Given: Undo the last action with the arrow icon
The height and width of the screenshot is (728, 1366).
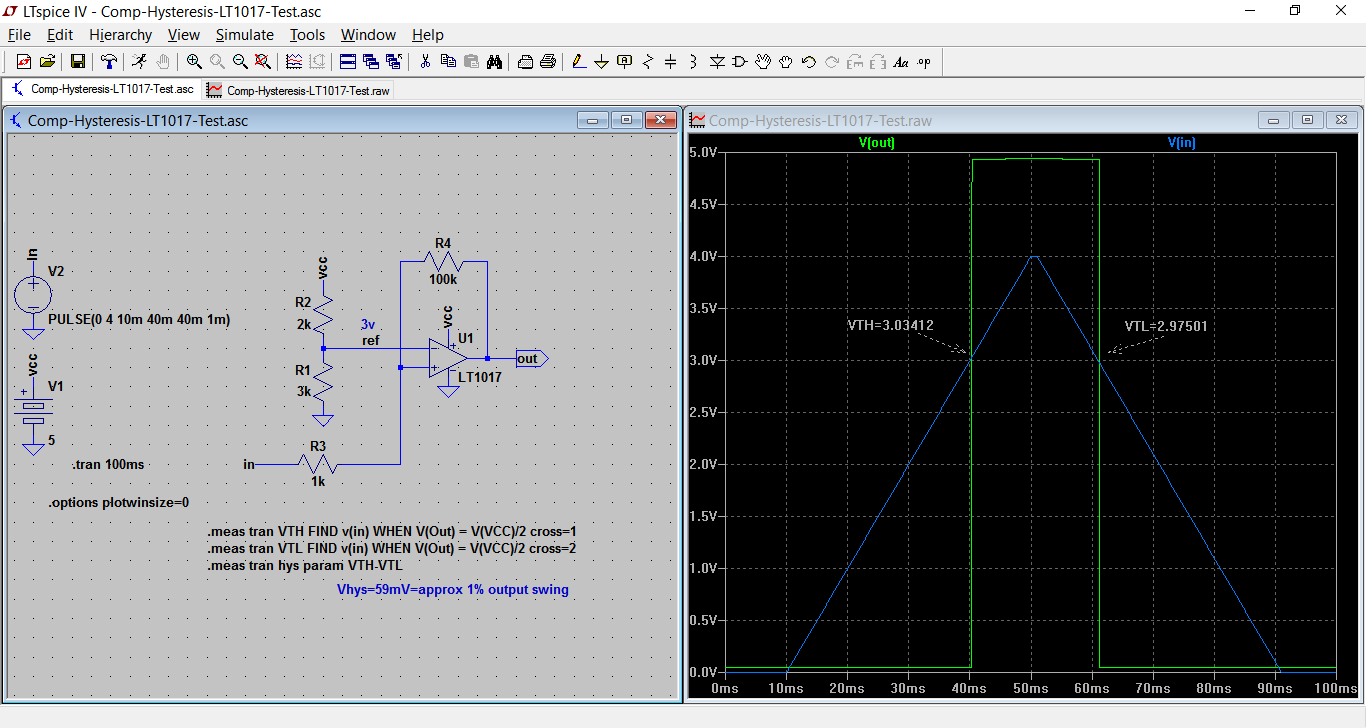Looking at the screenshot, I should point(809,62).
